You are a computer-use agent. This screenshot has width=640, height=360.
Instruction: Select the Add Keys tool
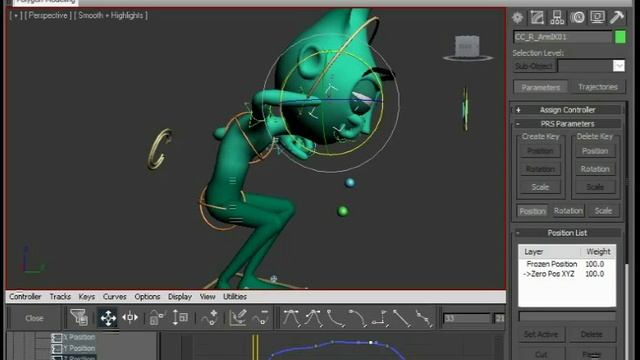pyautogui.click(x=210, y=318)
